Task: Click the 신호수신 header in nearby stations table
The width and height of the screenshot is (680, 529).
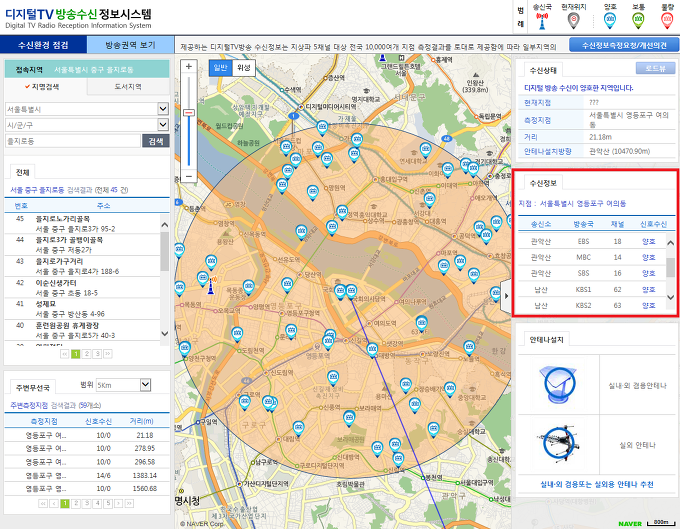Action: click(x=98, y=421)
